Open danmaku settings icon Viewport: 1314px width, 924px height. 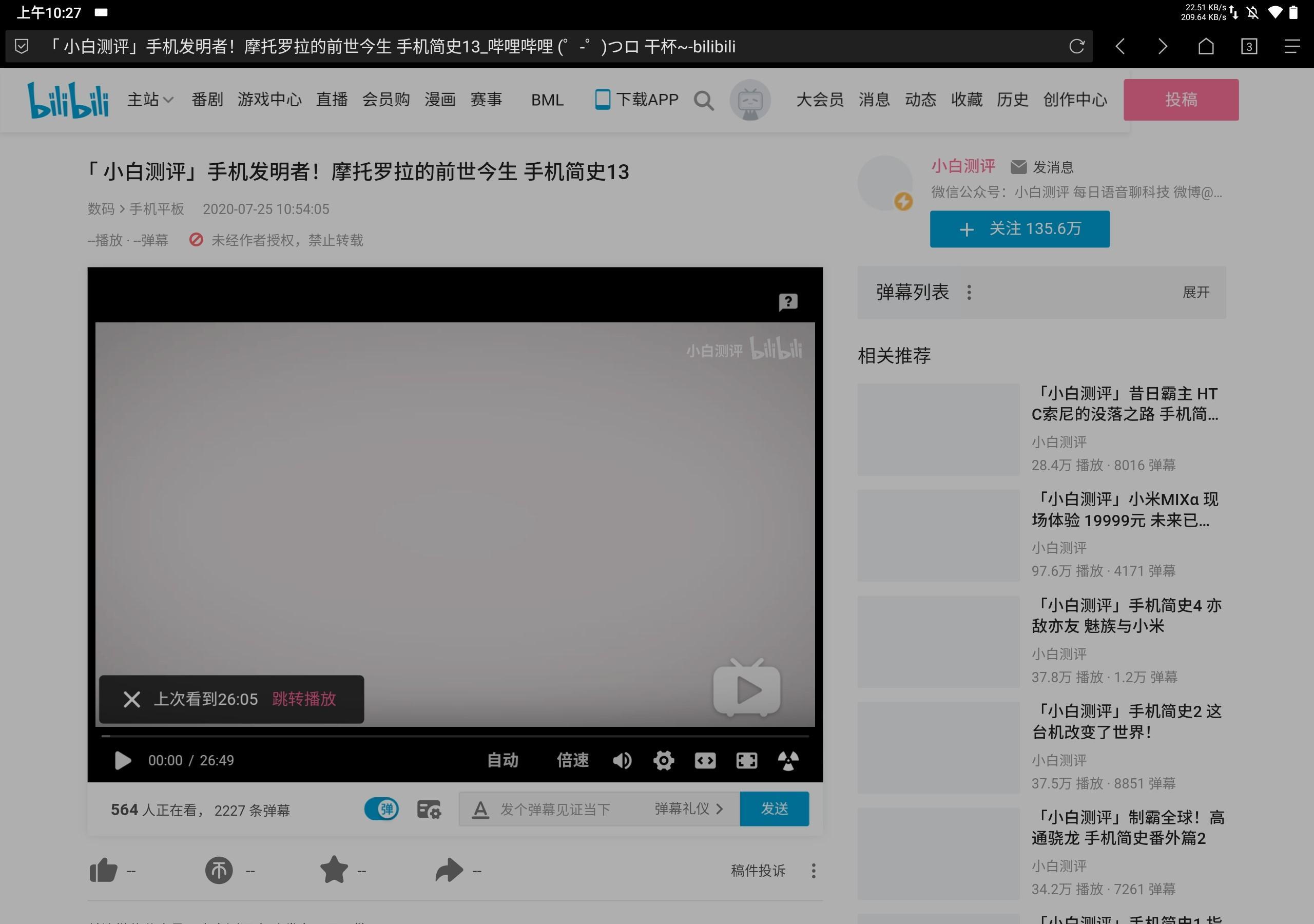(429, 810)
